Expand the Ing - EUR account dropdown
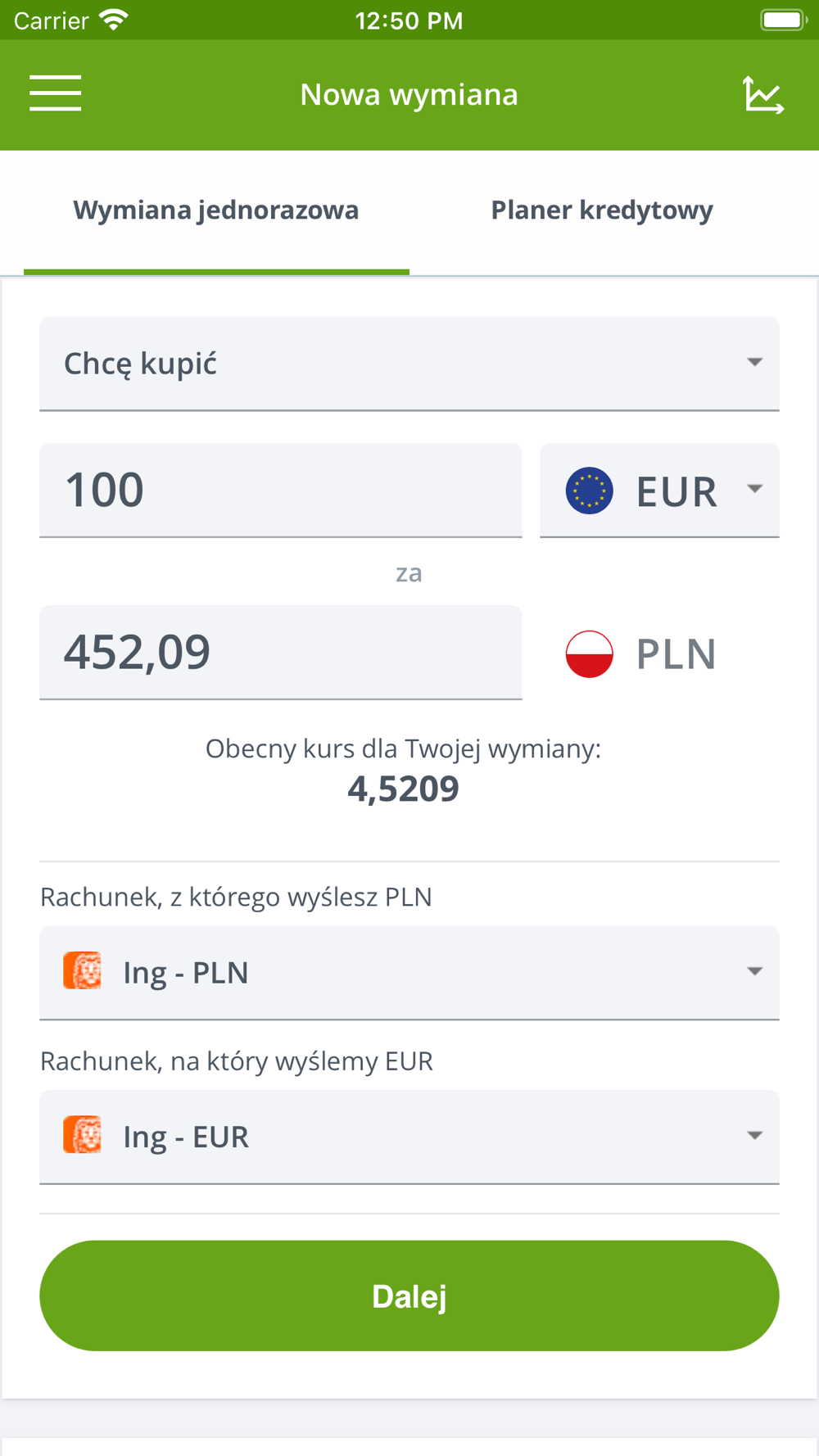Viewport: 819px width, 1456px height. (409, 1136)
